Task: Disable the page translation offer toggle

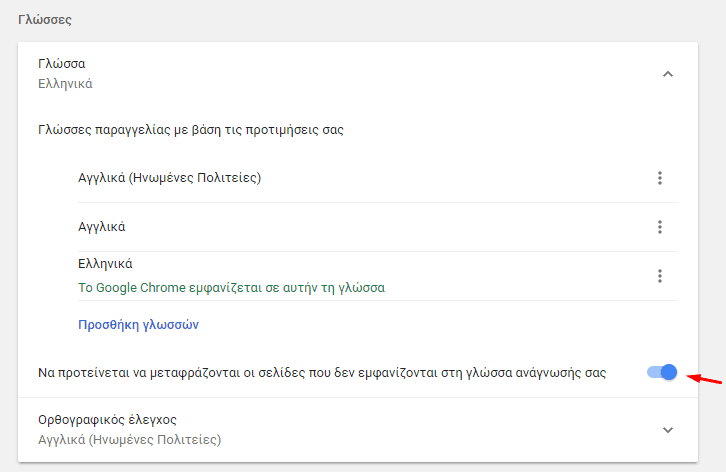Action: coord(662,372)
